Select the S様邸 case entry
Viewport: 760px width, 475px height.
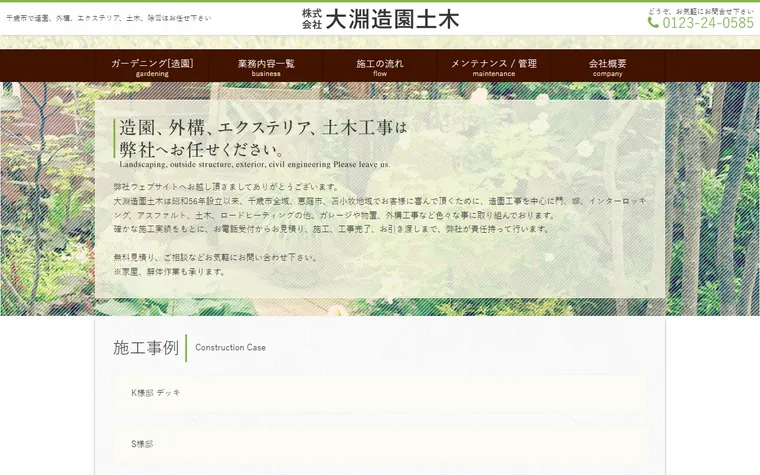[380, 444]
